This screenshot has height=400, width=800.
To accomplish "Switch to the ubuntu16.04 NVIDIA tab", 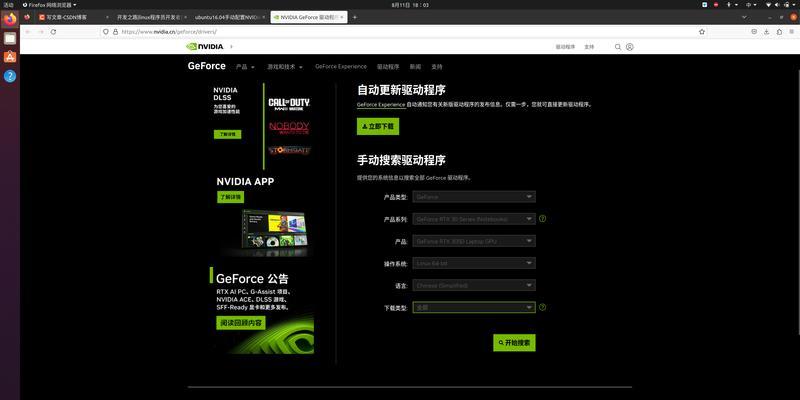I will 228,17.
